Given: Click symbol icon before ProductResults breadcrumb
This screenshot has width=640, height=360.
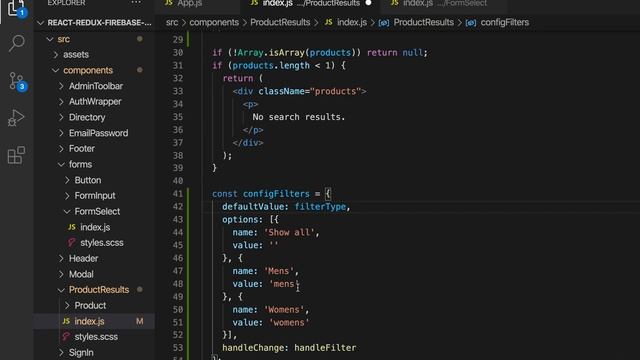Looking at the screenshot, I should coord(384,23).
